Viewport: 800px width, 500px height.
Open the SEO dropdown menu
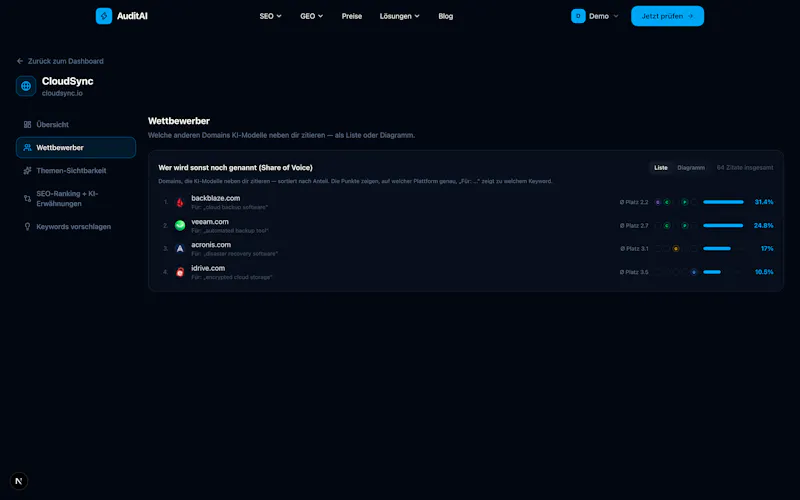(x=270, y=16)
